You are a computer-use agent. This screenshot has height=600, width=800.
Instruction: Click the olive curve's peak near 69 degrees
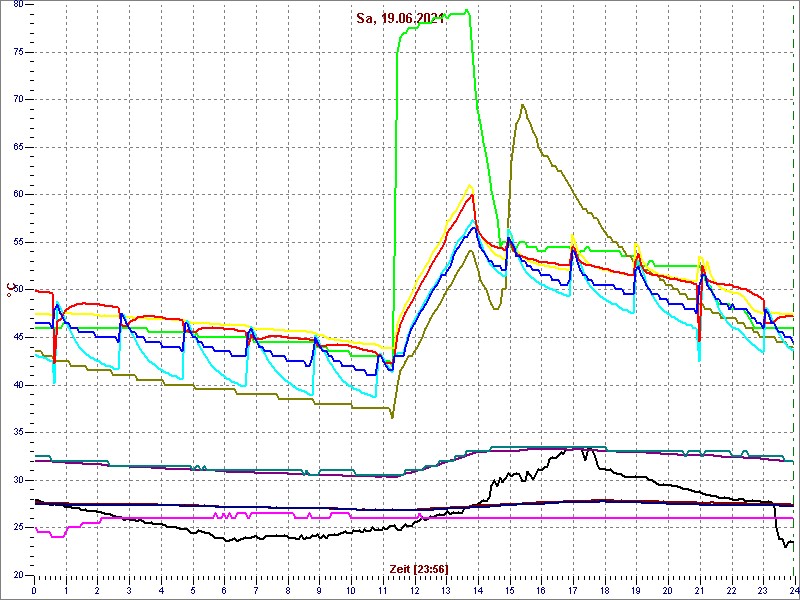click(522, 105)
